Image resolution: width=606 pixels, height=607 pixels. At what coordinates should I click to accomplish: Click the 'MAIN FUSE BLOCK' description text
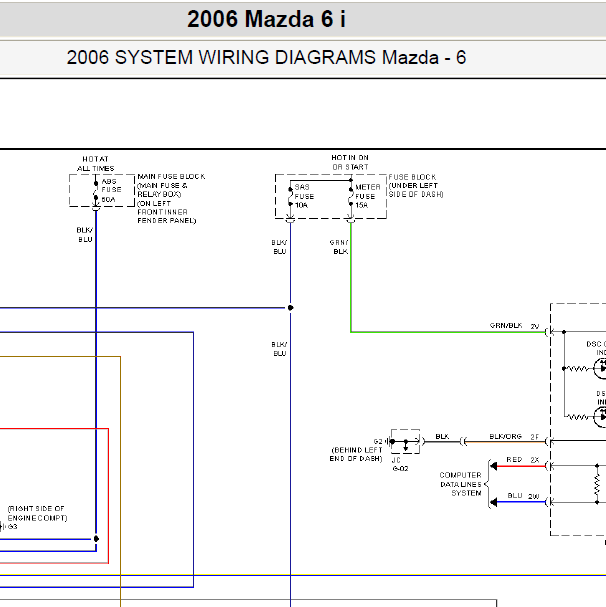point(171,198)
